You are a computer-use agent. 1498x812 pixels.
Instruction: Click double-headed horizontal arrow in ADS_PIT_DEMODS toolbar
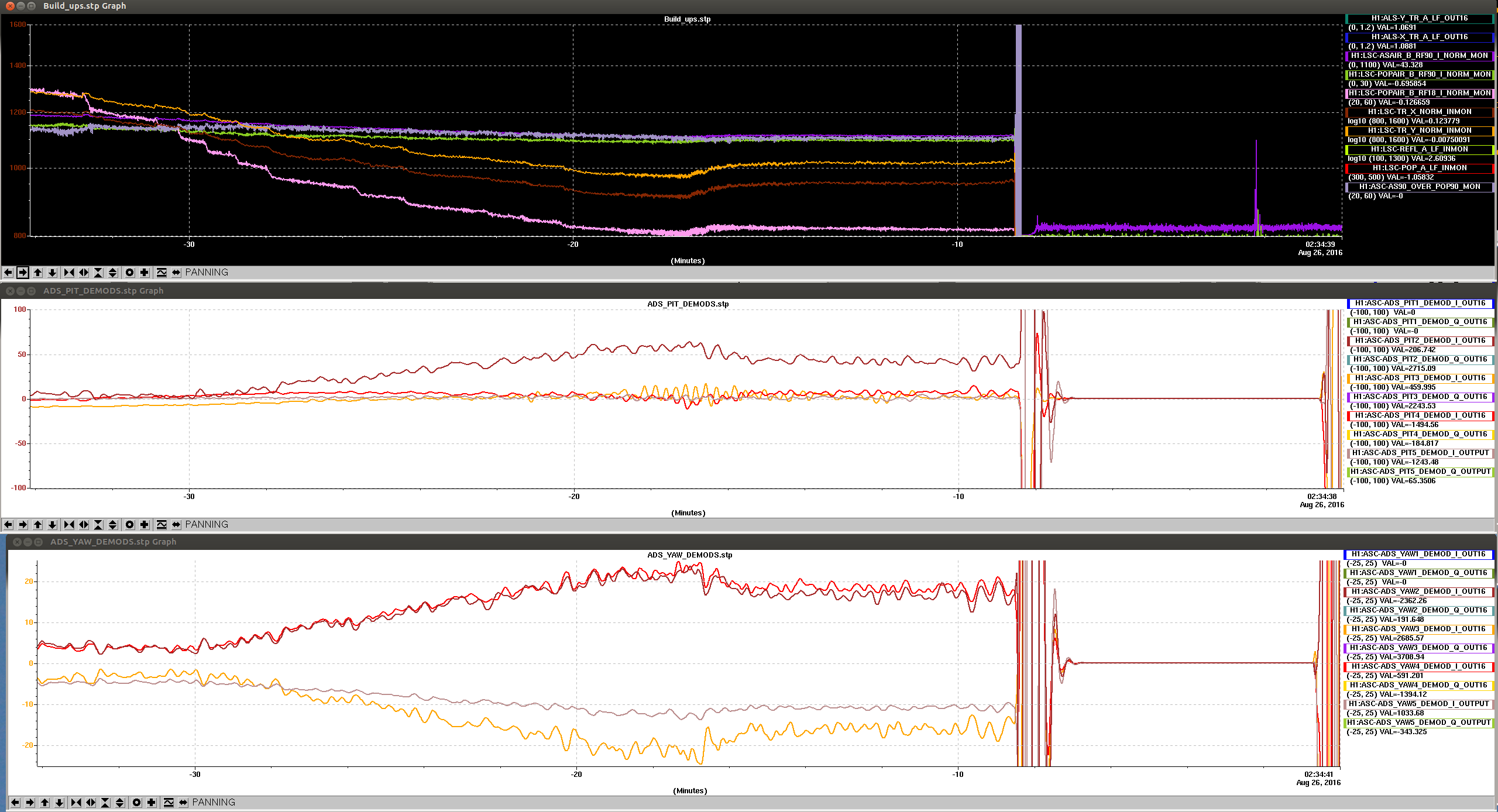click(176, 525)
